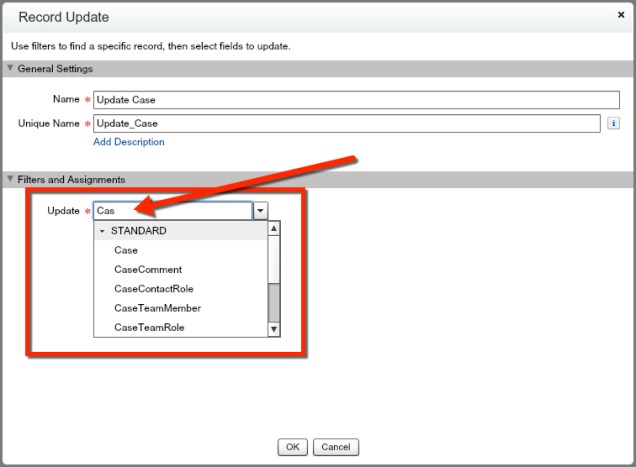Choose CaseContactRole in the dropdown list
636x467 pixels.
click(153, 289)
